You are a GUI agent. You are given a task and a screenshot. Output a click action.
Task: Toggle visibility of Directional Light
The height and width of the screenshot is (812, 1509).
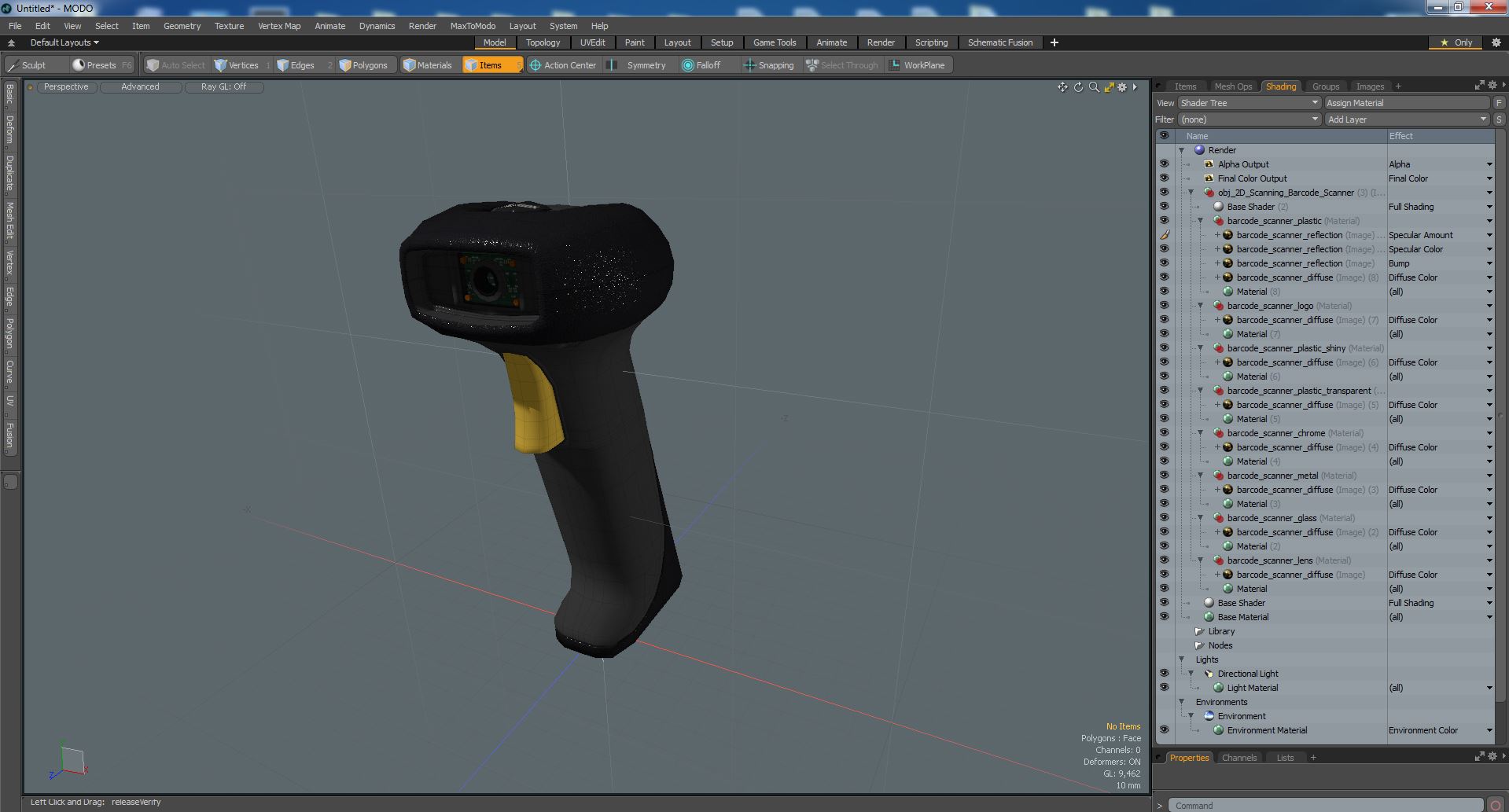pos(1164,674)
